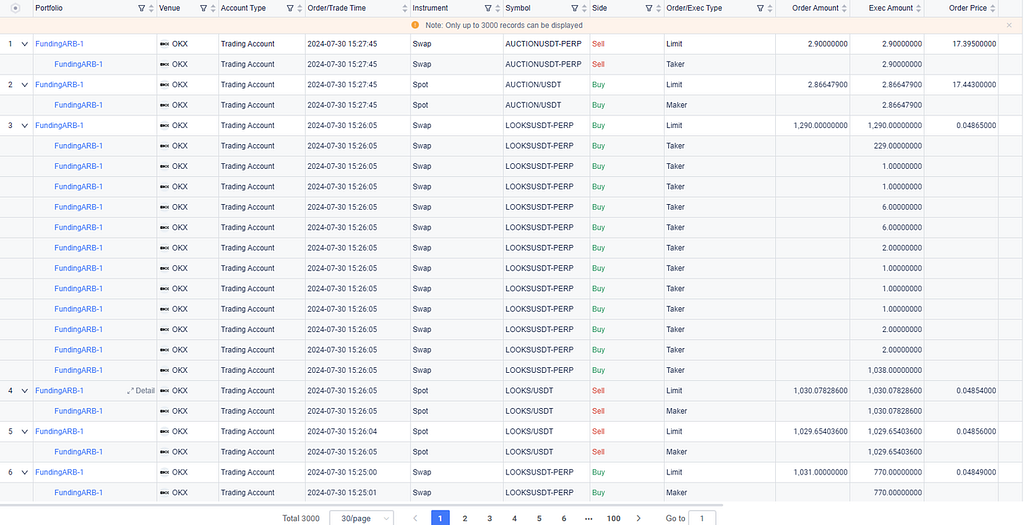
Task: Open Detail link on order row 4
Action: (x=141, y=391)
